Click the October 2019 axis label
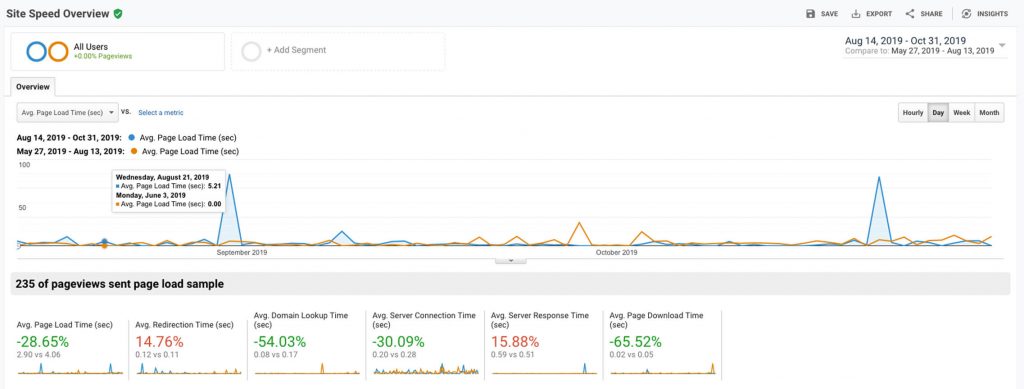Viewport: 1024px width, 389px height. click(x=616, y=253)
